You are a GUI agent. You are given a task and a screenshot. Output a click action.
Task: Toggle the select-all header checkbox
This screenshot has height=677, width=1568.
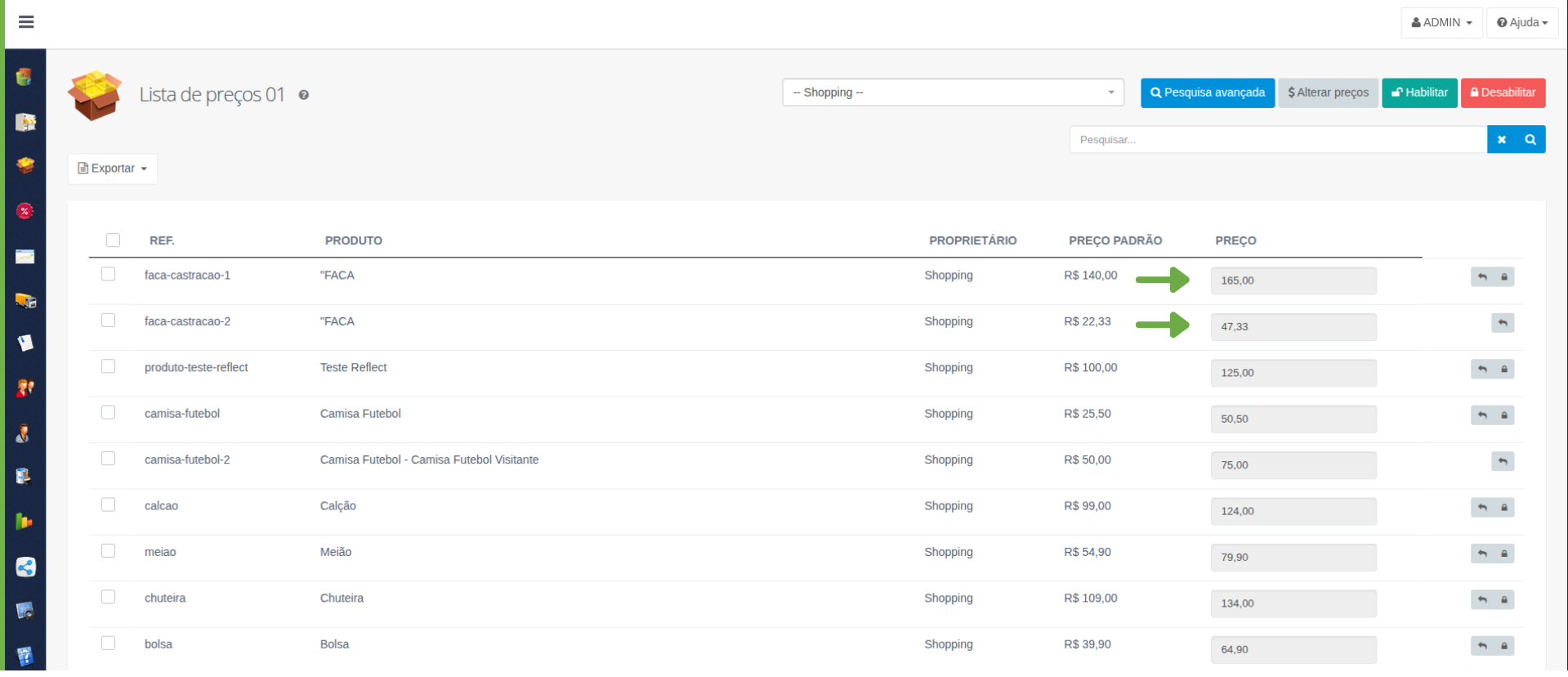[113, 240]
